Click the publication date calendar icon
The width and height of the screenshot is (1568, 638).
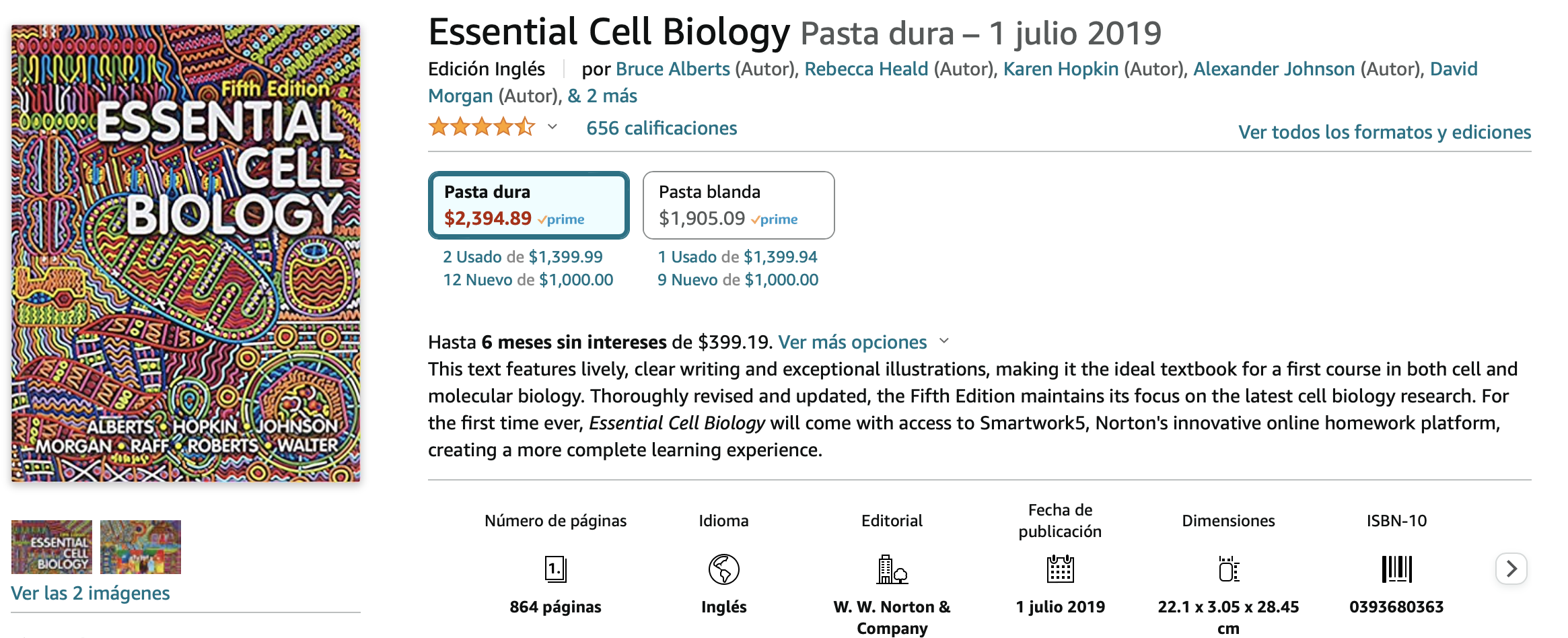(x=1060, y=569)
